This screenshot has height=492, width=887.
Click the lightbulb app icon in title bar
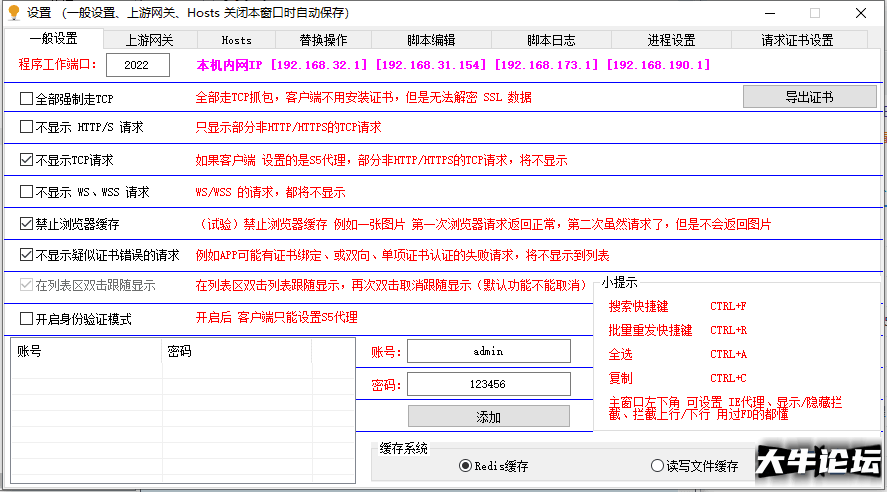pos(14,12)
